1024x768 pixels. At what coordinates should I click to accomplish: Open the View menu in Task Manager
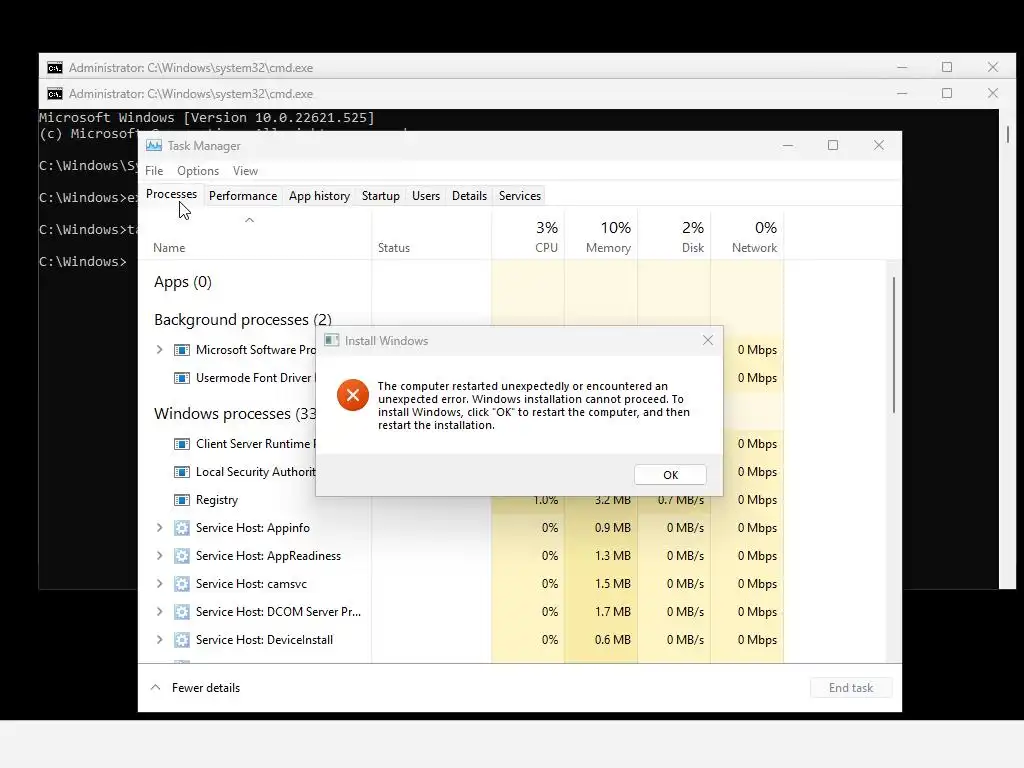click(246, 171)
